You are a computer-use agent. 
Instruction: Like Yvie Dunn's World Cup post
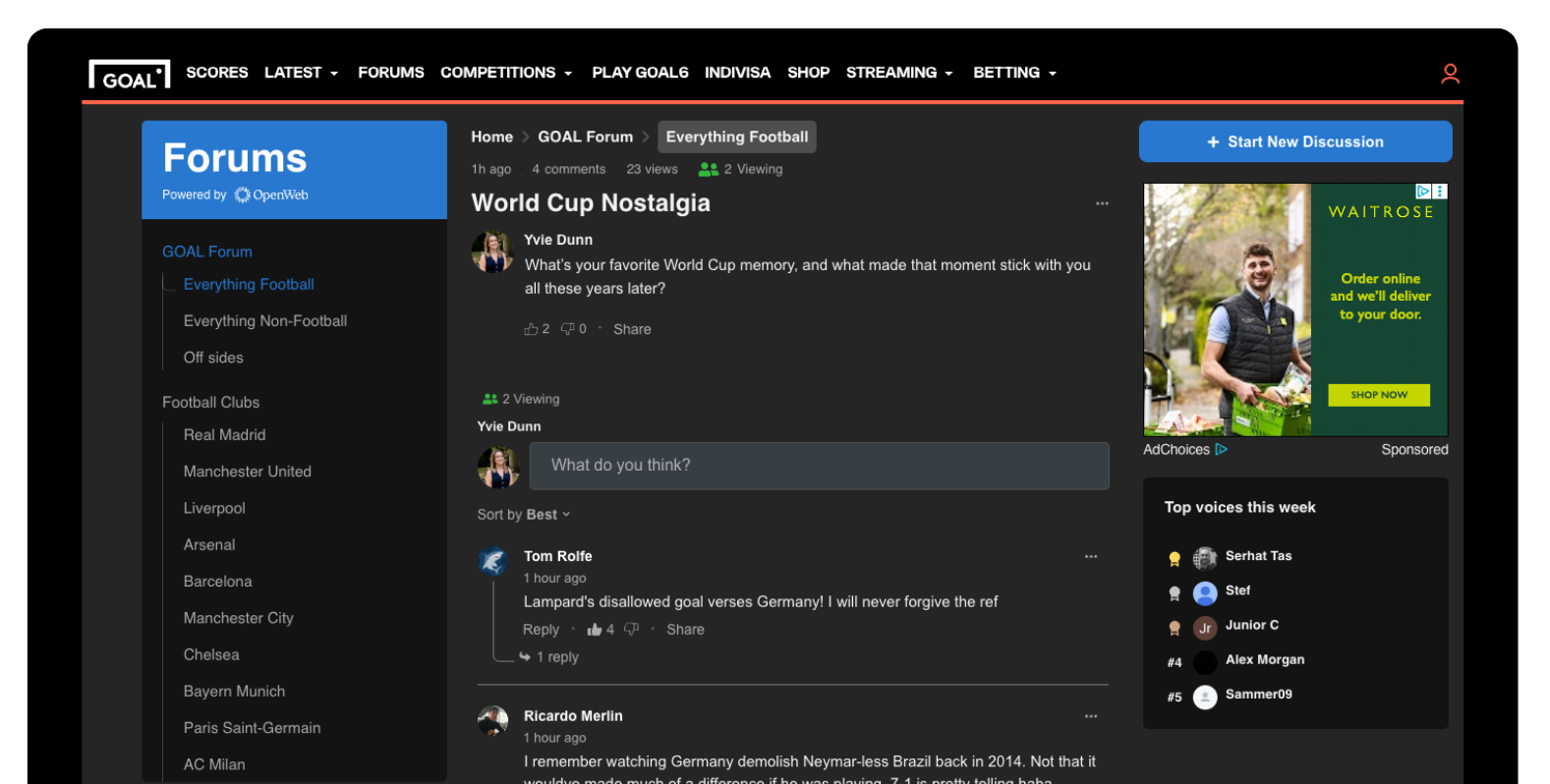tap(532, 329)
